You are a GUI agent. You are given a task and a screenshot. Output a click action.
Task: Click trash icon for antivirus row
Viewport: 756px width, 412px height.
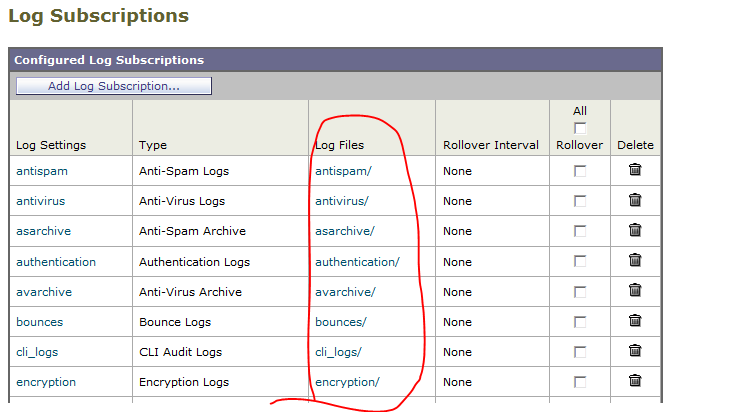click(634, 201)
